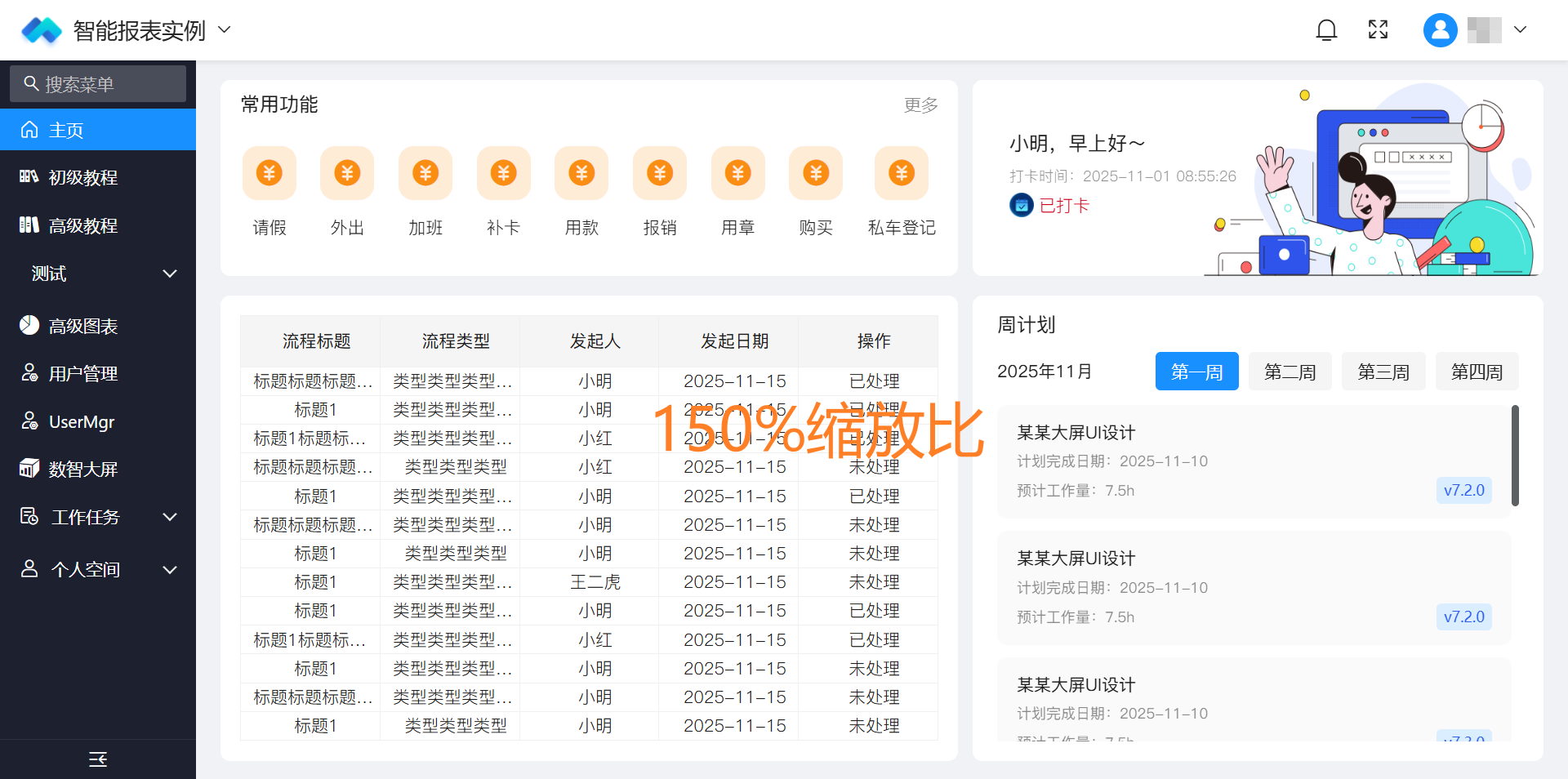Open the 购买 purchase shortcut
The height and width of the screenshot is (779, 1568).
coord(815,173)
